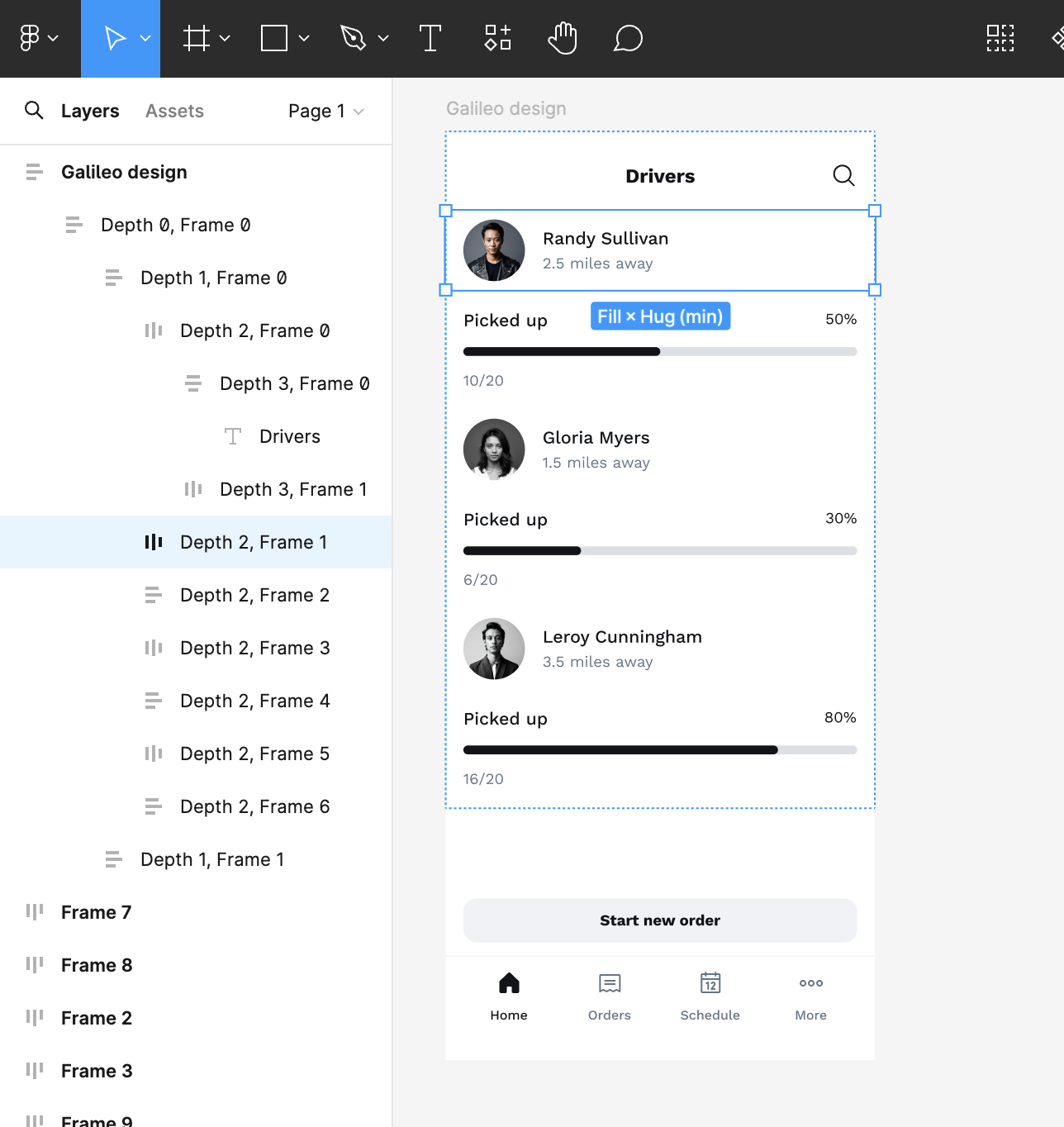Click the Galileo design frame title on canvas
Image resolution: width=1064 pixels, height=1127 pixels.
point(506,108)
